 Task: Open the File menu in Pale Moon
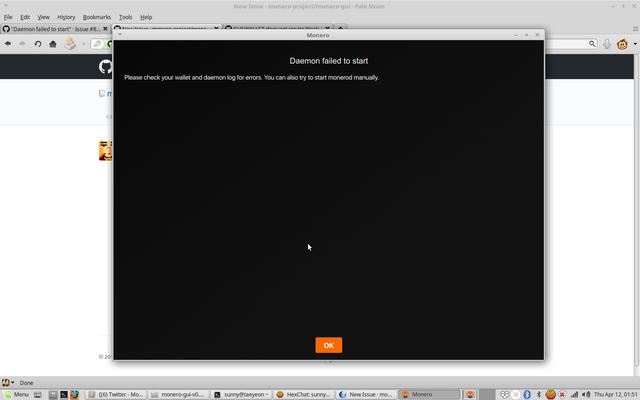(8, 17)
